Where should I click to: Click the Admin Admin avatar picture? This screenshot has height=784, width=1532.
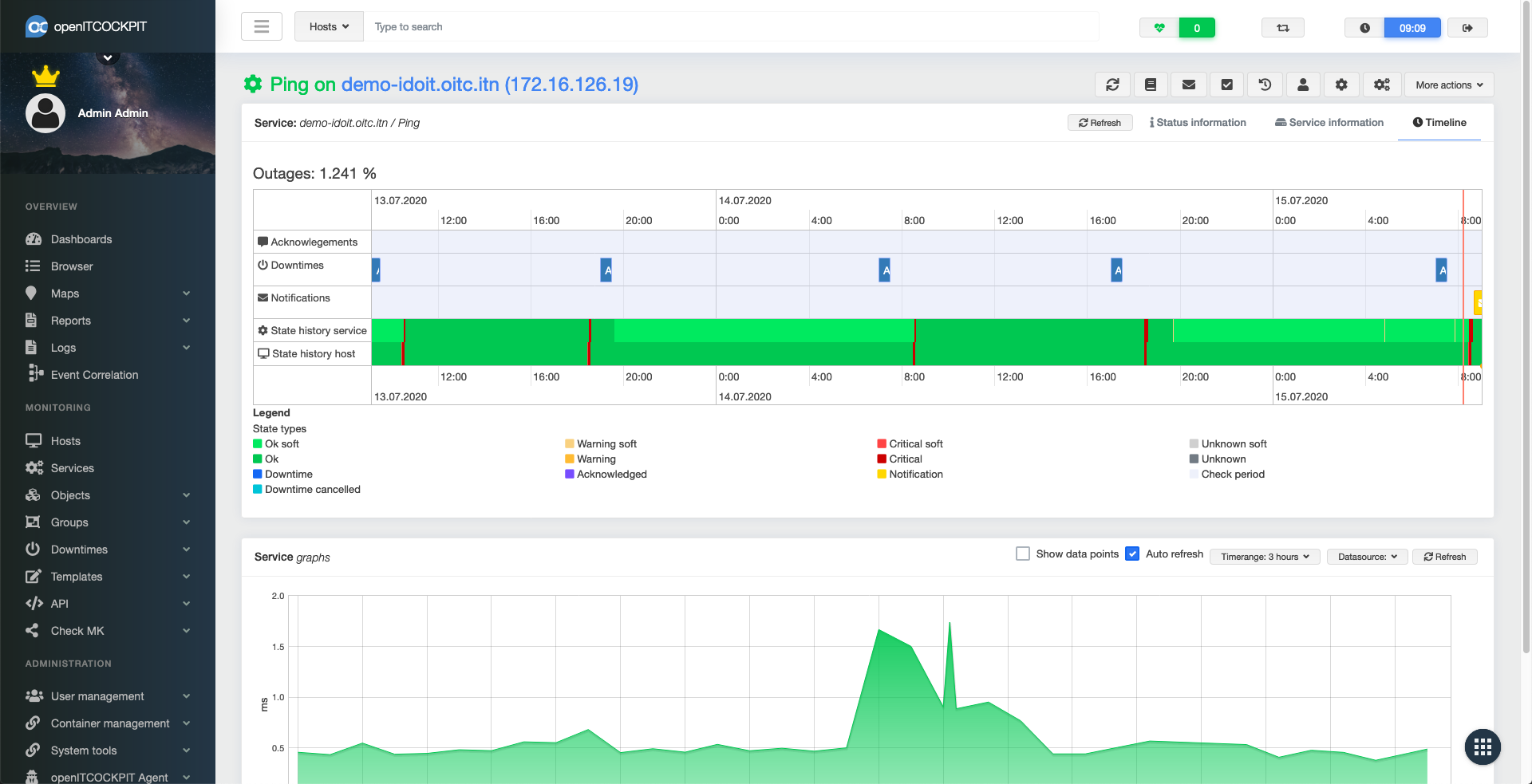coord(45,113)
